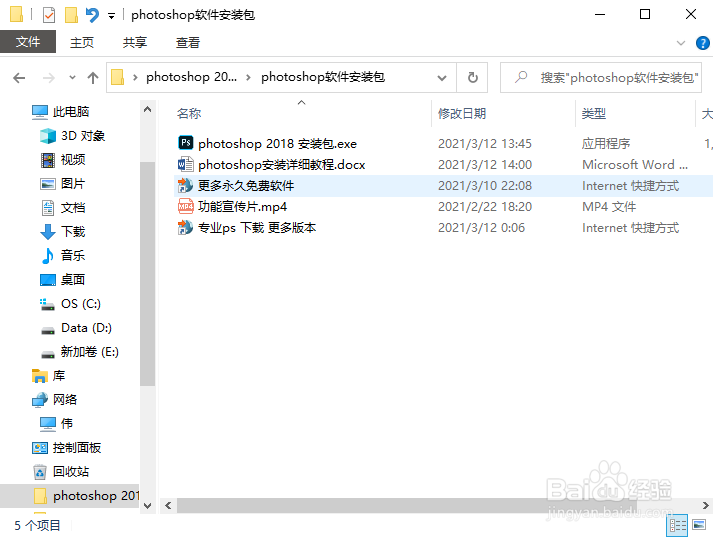Click 'photoshop软件安装包' breadcrumb segment
Screen dimensions: 713x537
pos(323,77)
